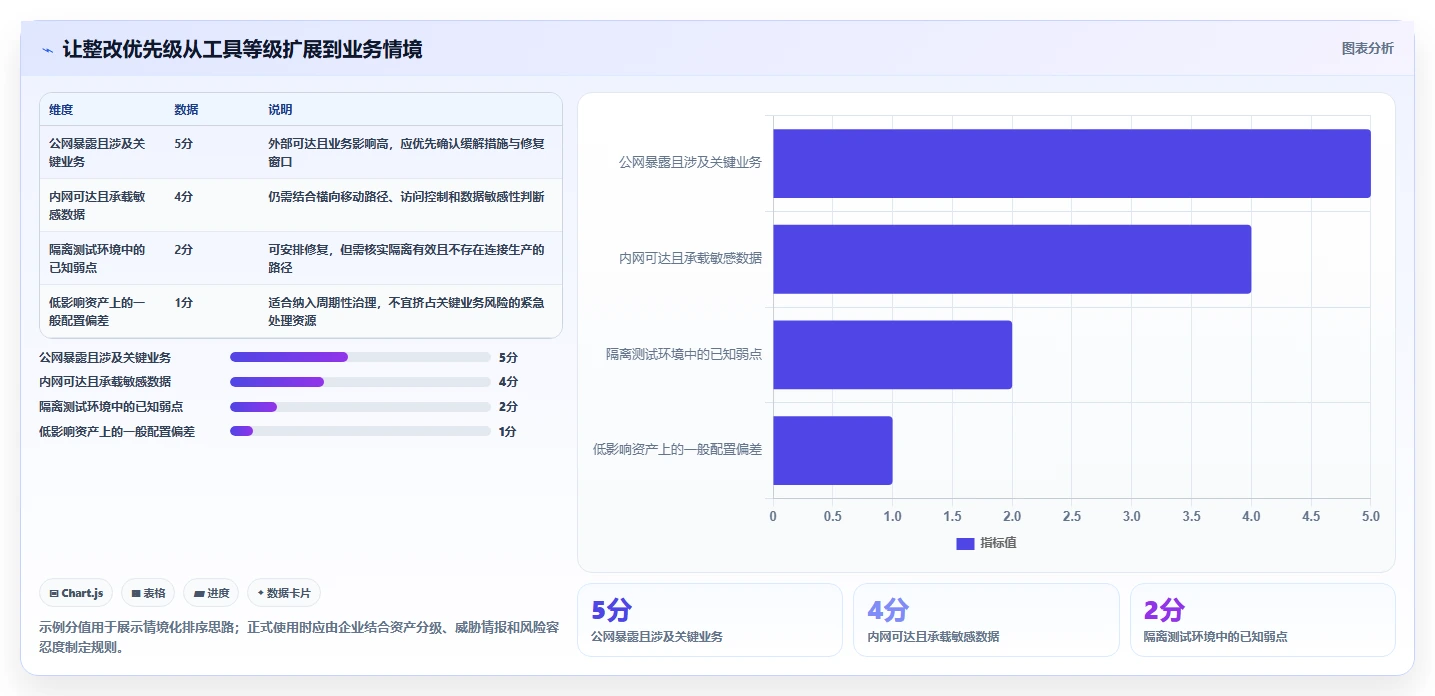Click the 内网可达且承载敏感数据 progress bar
1435x696 pixels.
(x=360, y=382)
